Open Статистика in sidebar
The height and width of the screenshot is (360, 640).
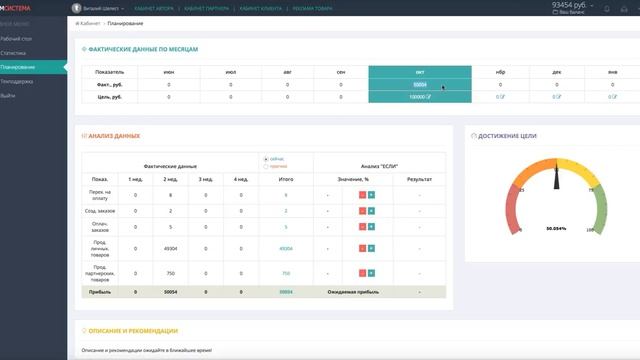(x=13, y=53)
